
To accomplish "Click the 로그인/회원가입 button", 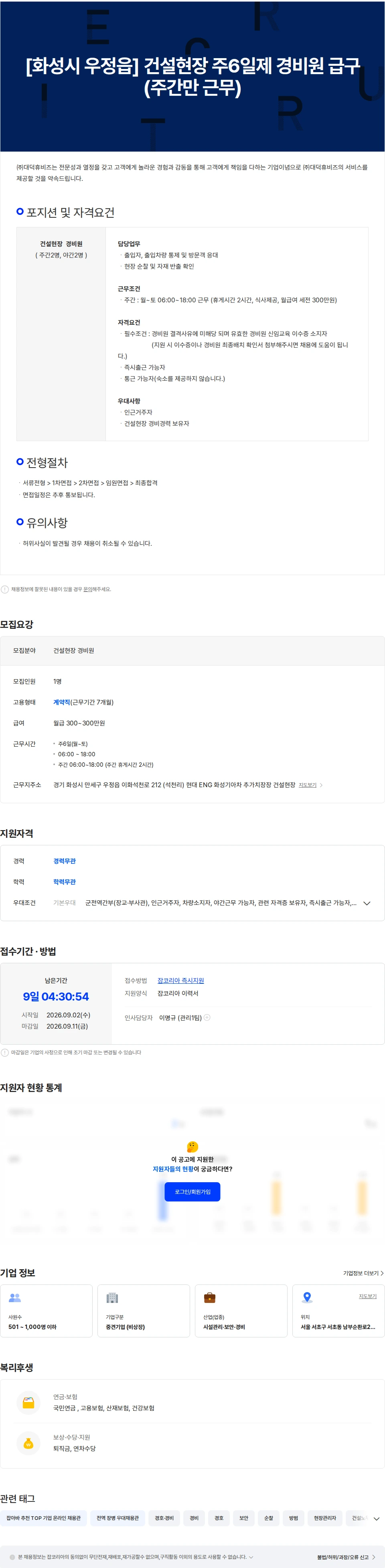I will (192, 1192).
